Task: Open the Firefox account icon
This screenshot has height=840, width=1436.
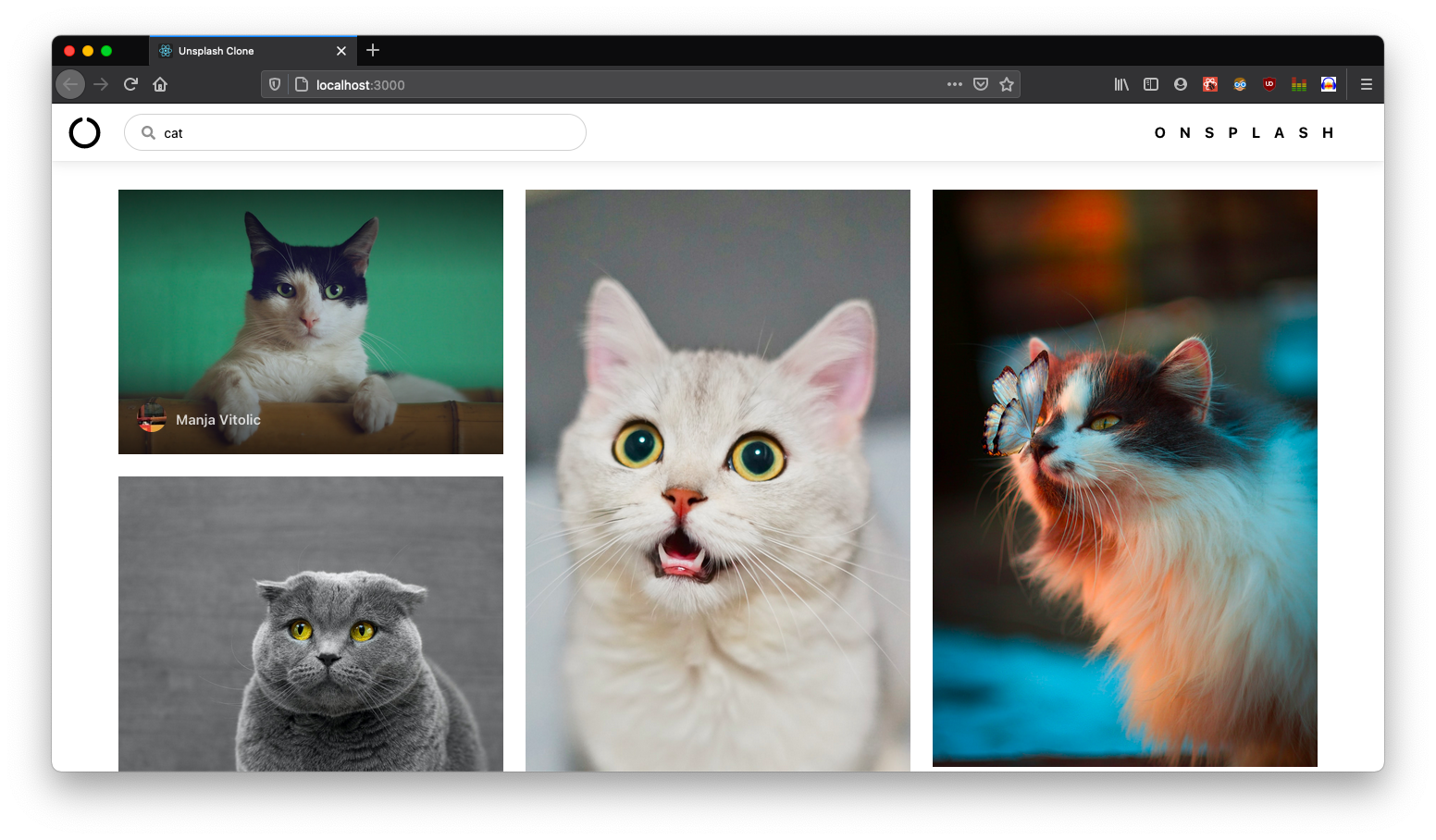Action: (x=1181, y=84)
